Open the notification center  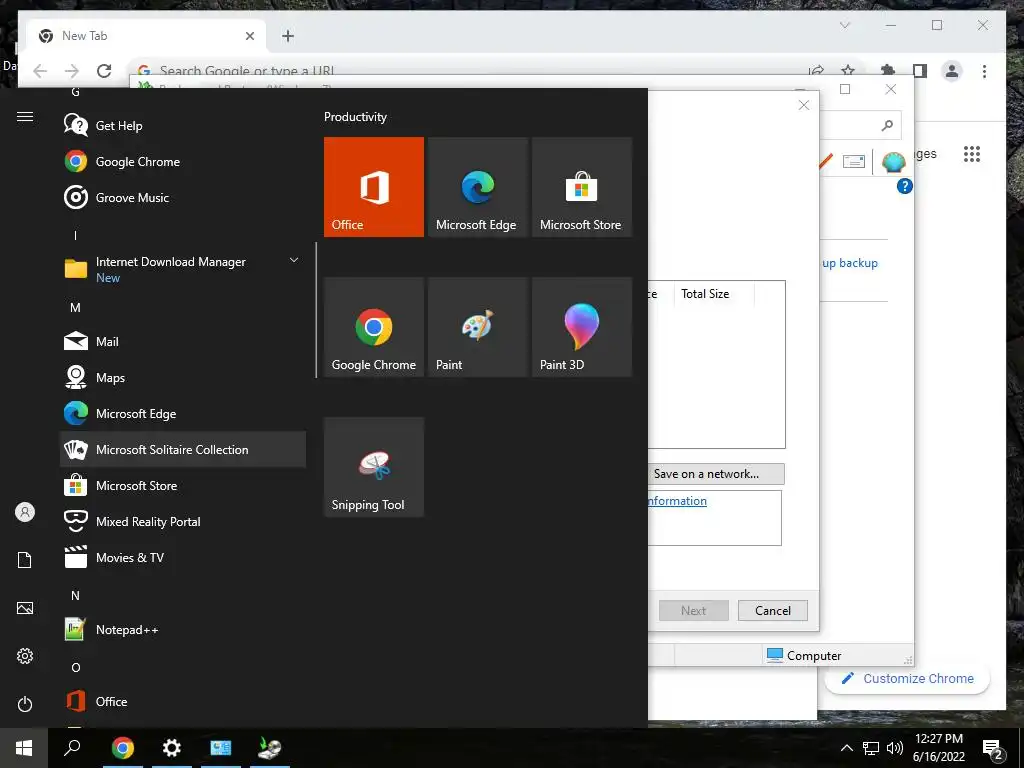click(993, 748)
